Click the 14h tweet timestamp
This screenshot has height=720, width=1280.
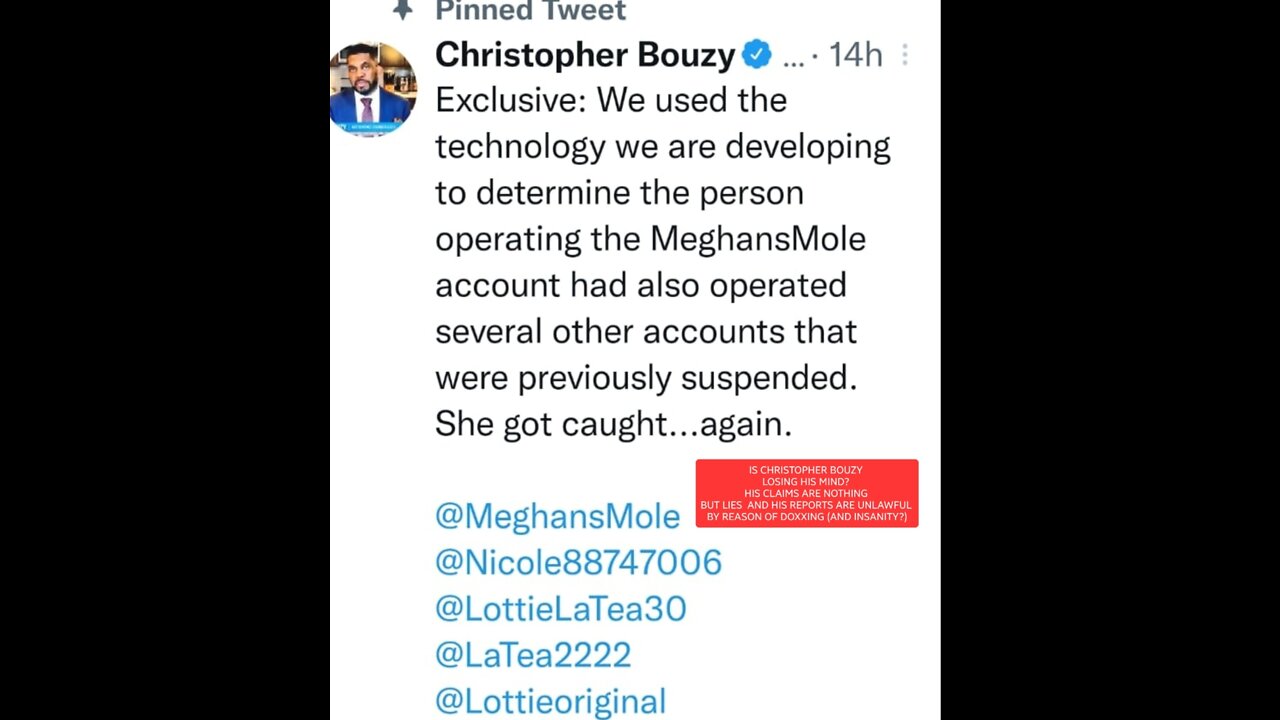pos(855,55)
